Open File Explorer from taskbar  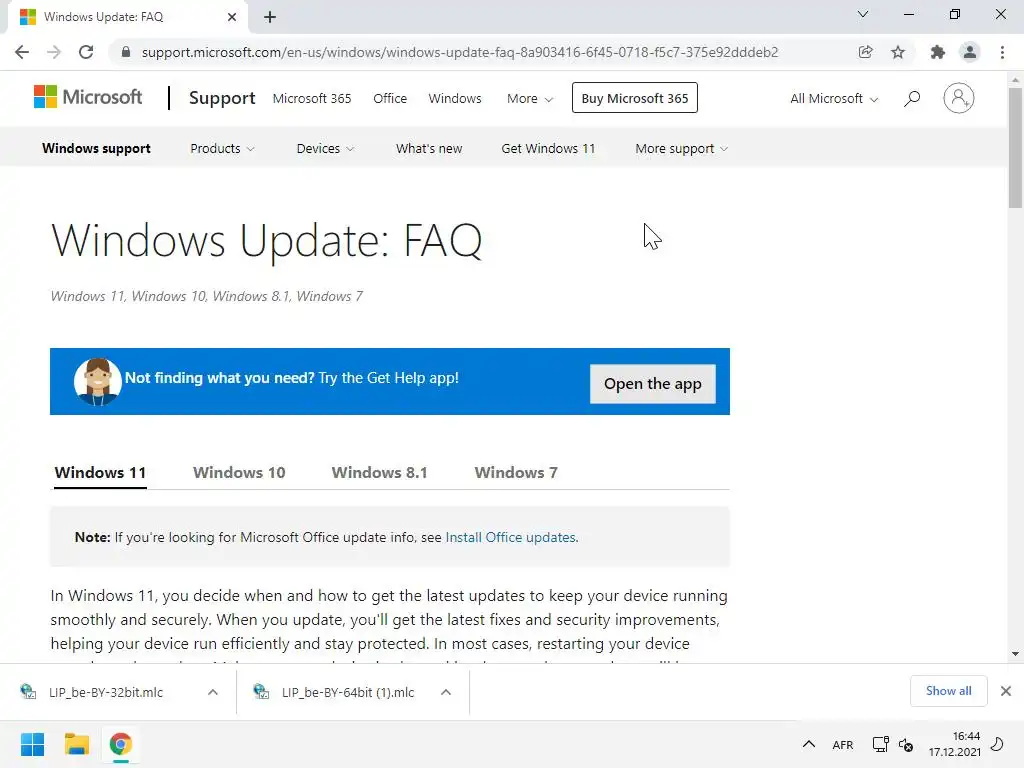[x=76, y=744]
